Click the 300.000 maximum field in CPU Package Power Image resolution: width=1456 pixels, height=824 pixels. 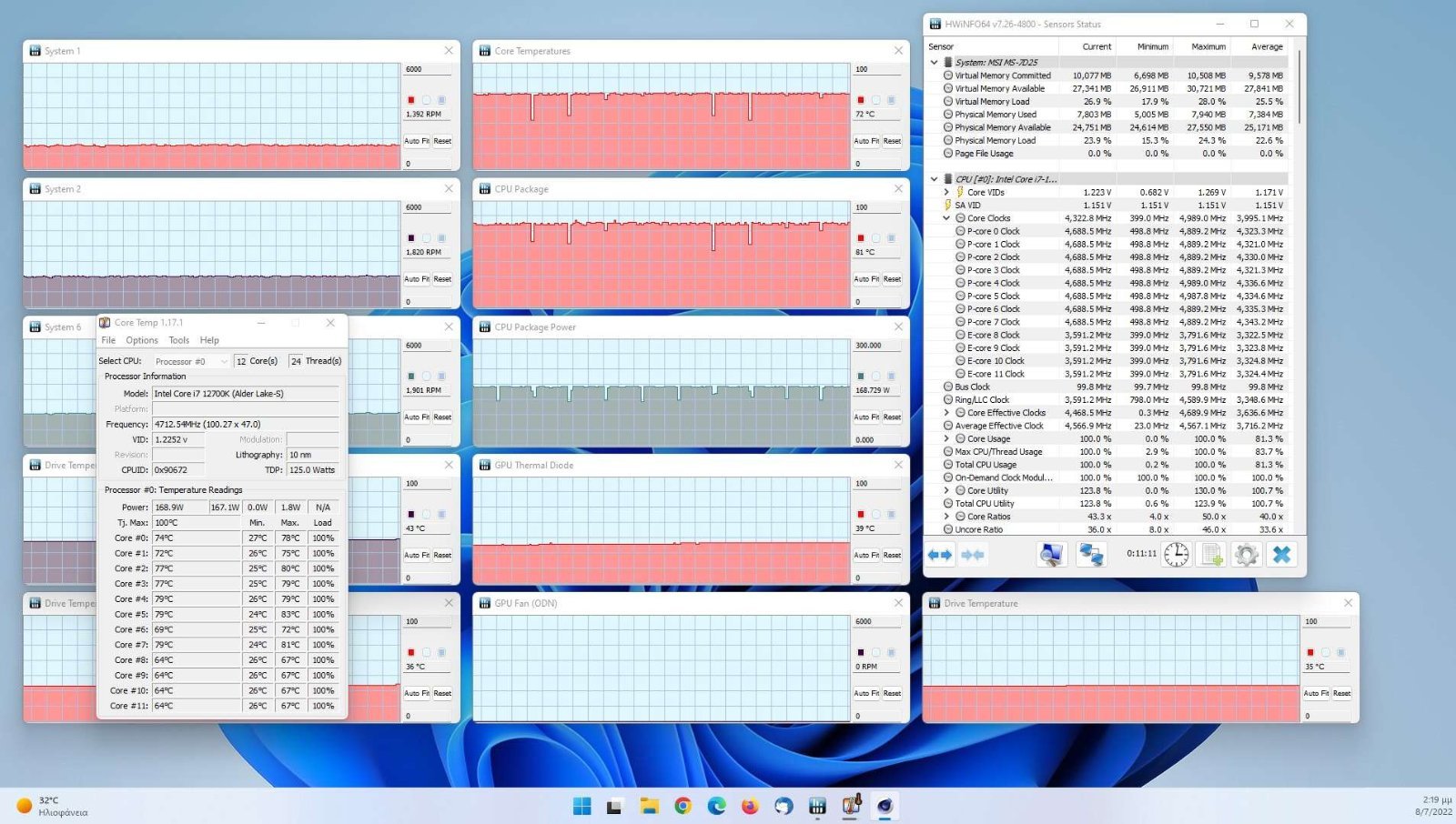pyautogui.click(x=877, y=346)
